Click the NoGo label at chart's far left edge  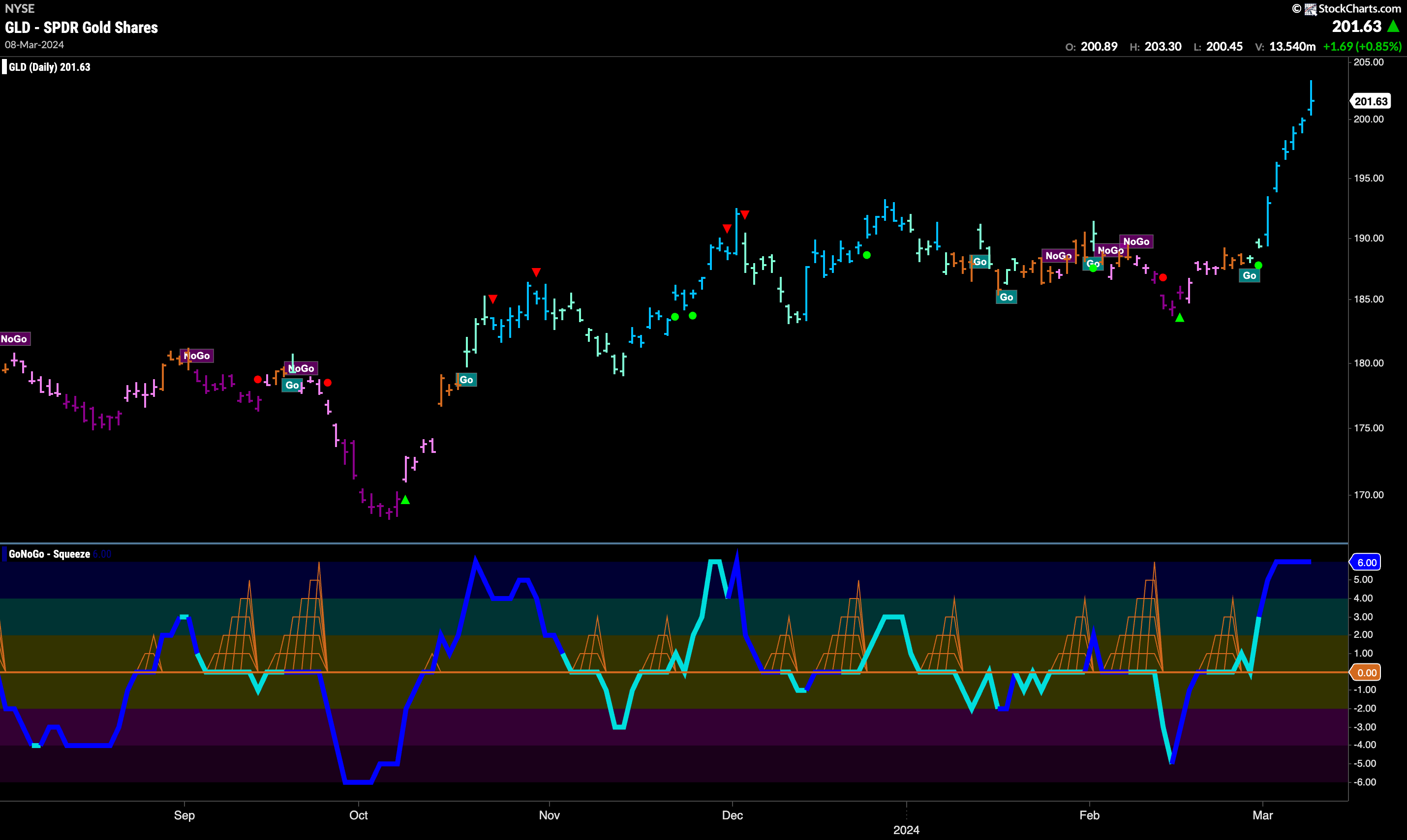(x=15, y=339)
